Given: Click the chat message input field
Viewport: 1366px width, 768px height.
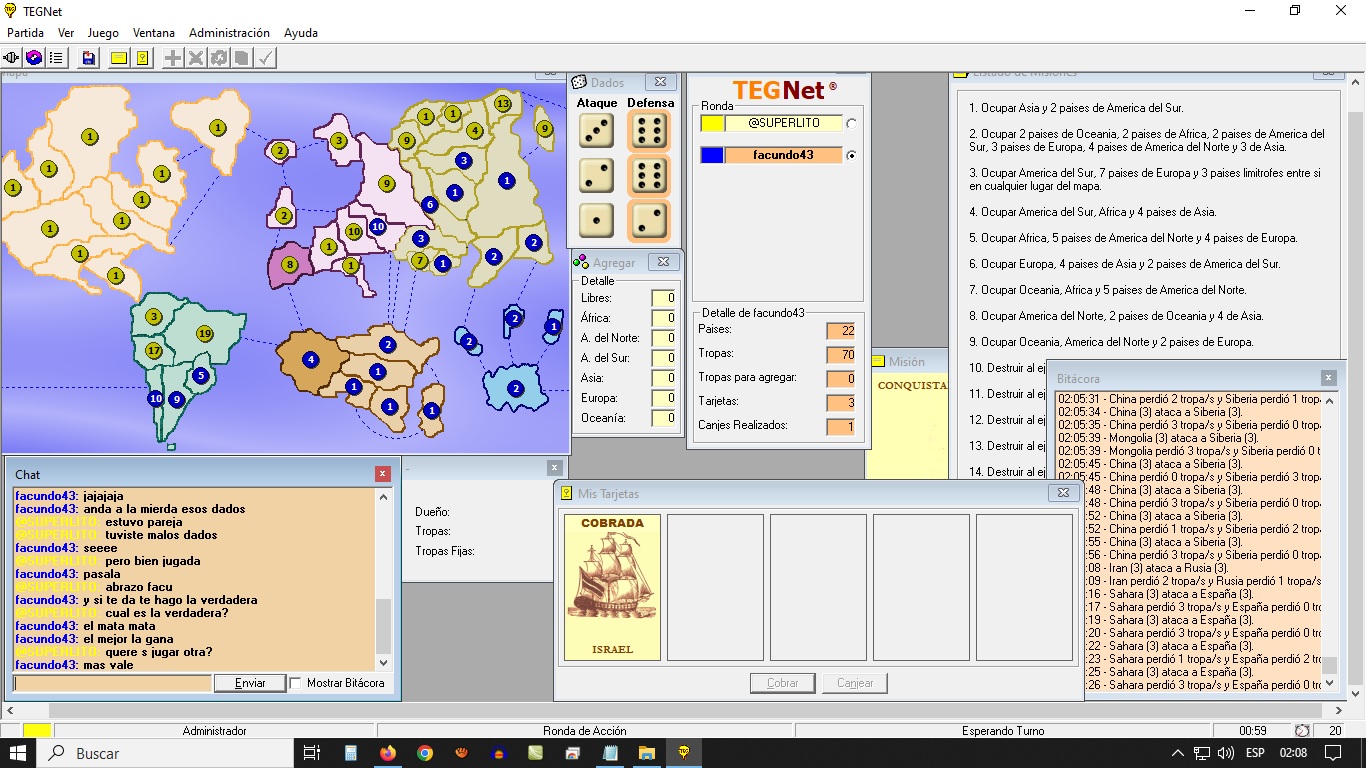Looking at the screenshot, I should point(113,683).
